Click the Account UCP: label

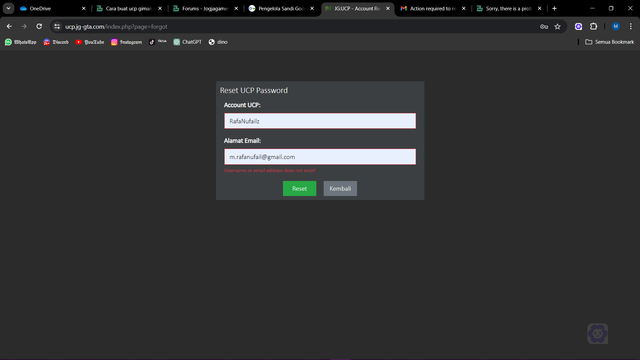pyautogui.click(x=242, y=105)
